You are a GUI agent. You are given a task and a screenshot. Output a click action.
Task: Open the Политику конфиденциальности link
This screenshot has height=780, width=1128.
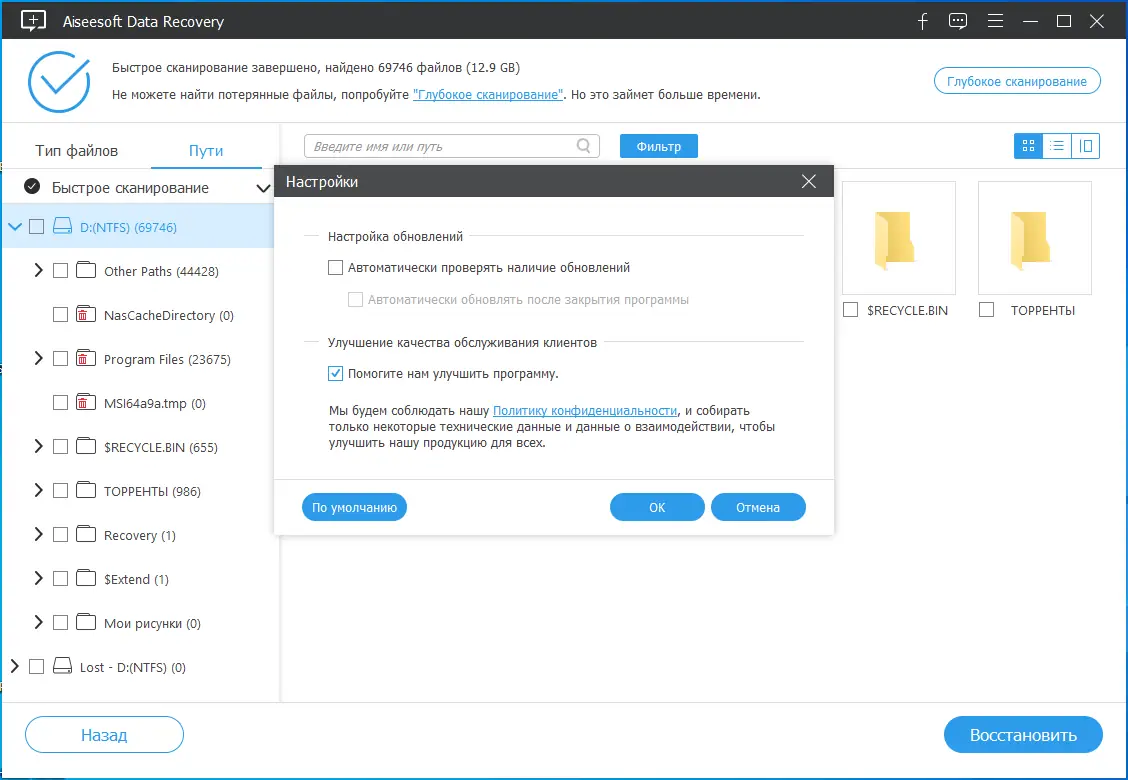tap(584, 410)
